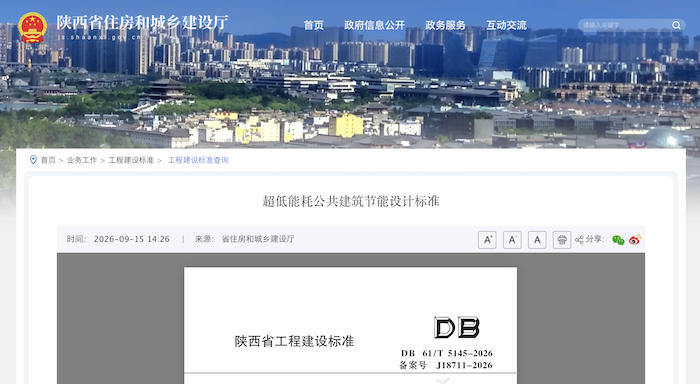Viewport: 700px width, 384px height.
Task: Click the national emblem logo
Action: click(x=33, y=28)
